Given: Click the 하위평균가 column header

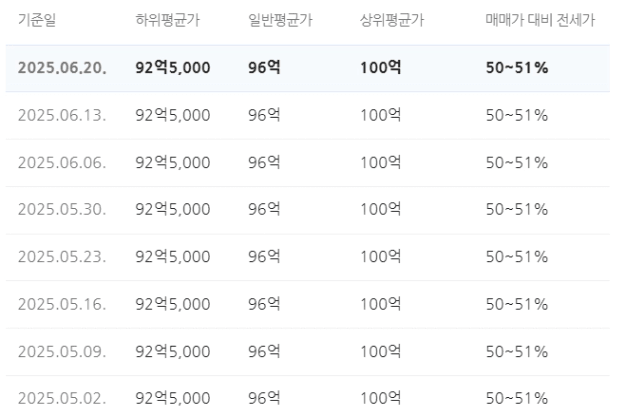Looking at the screenshot, I should point(167,20).
